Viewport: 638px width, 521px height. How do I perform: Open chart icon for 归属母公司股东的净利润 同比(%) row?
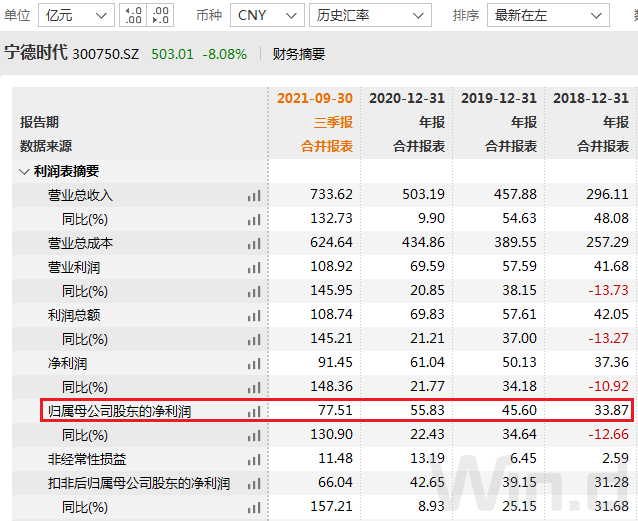pos(254,436)
